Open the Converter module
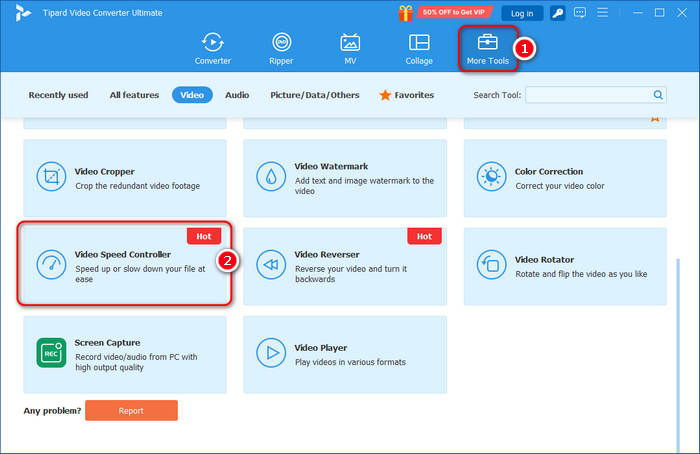This screenshot has height=454, width=700. [212, 49]
